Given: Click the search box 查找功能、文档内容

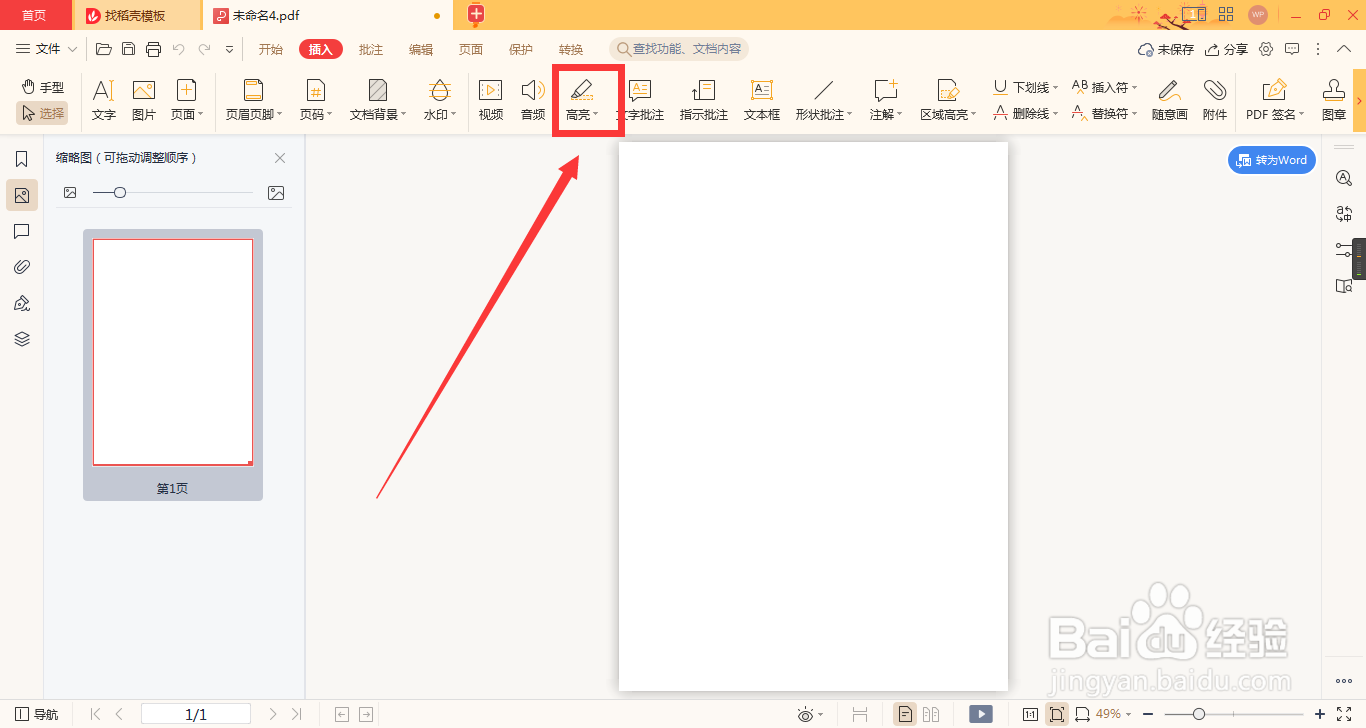Looking at the screenshot, I should tap(679, 49).
